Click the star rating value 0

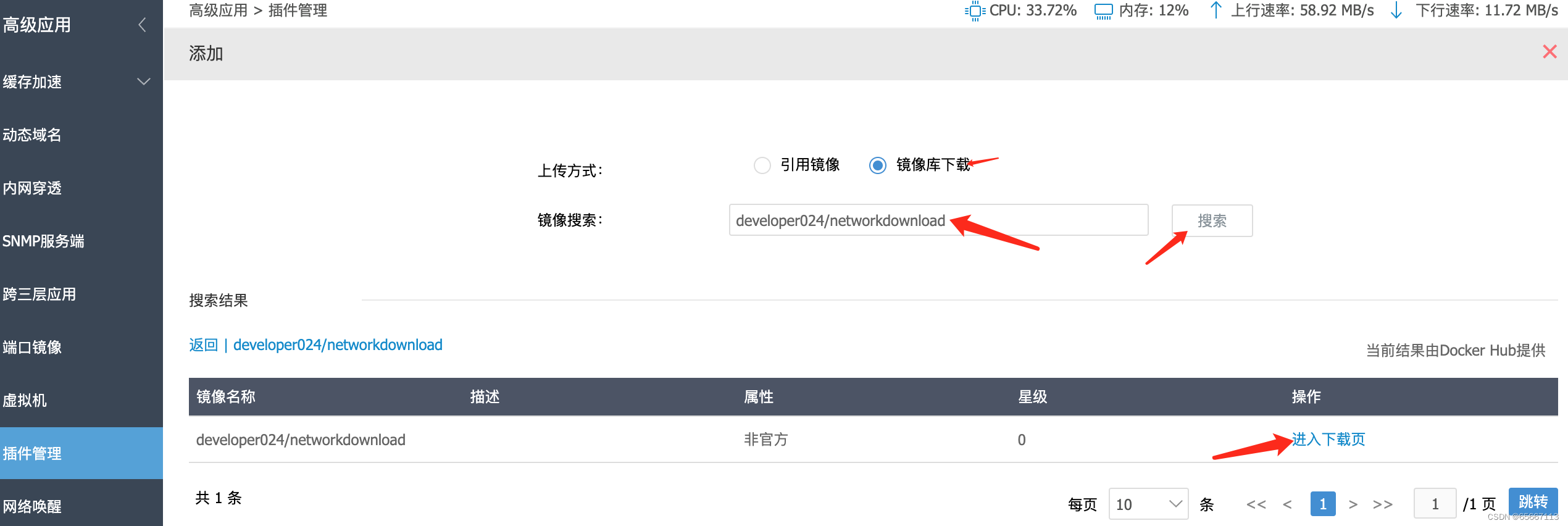[1022, 440]
